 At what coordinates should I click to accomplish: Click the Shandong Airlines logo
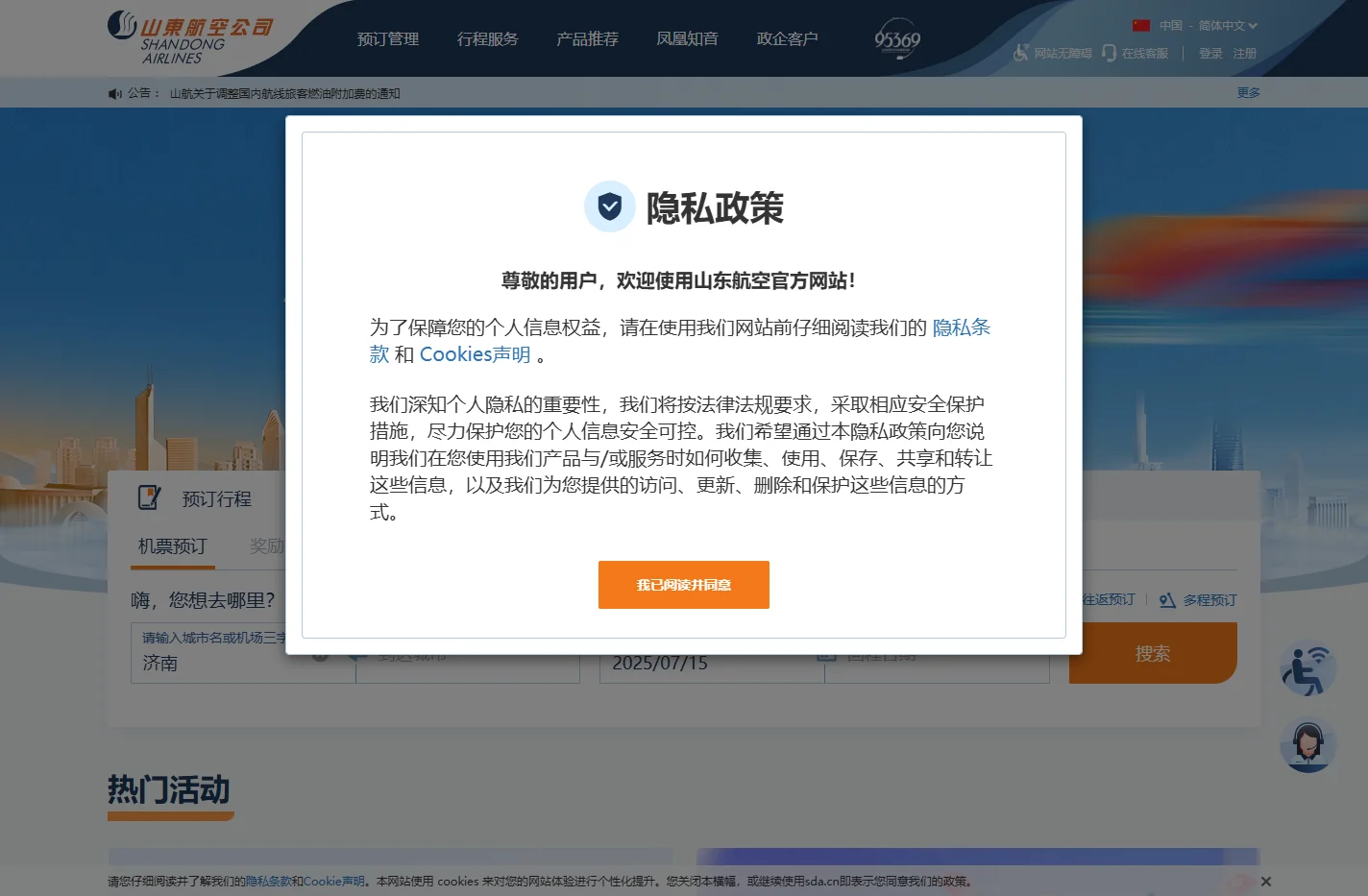[x=190, y=37]
